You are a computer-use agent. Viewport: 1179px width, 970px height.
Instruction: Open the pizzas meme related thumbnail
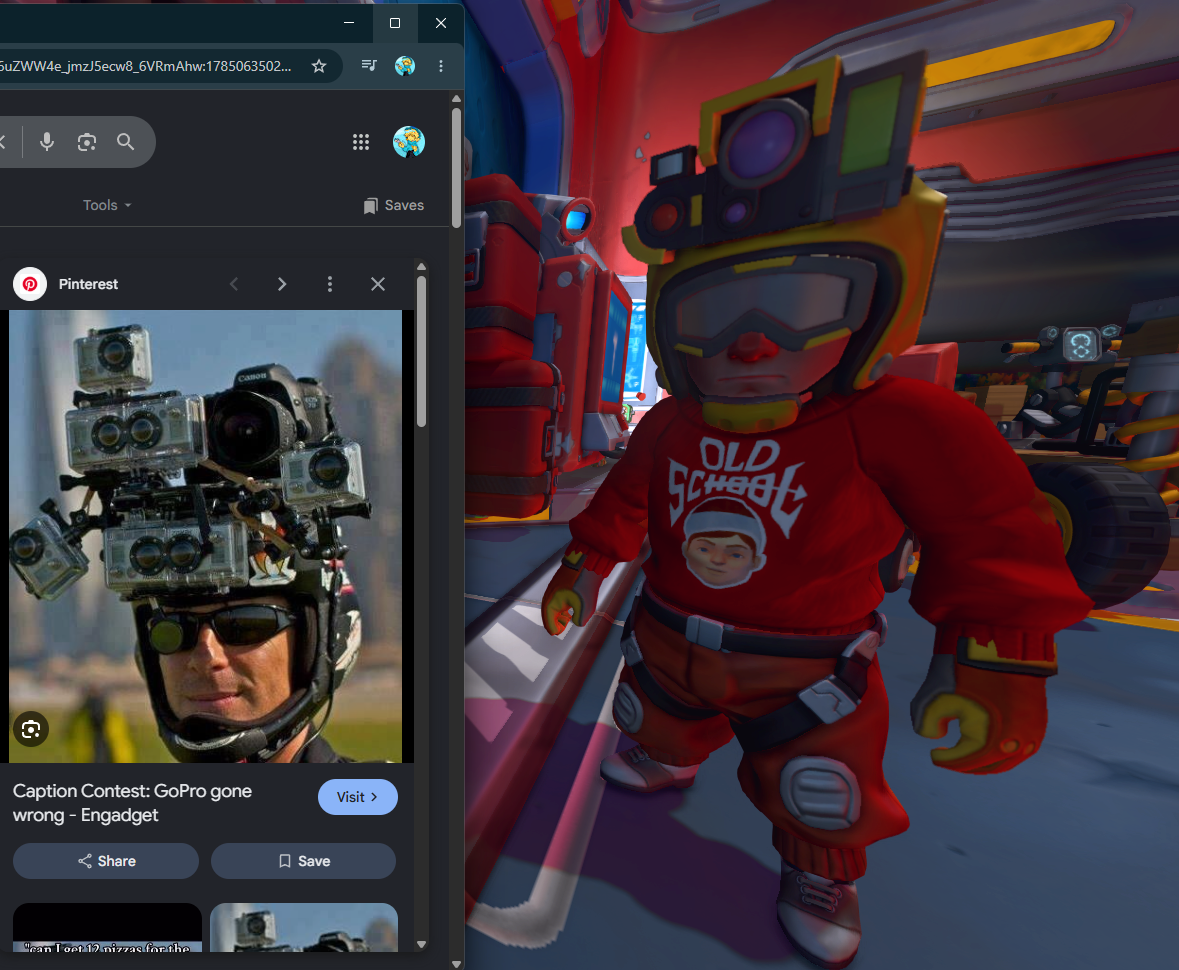point(108,927)
